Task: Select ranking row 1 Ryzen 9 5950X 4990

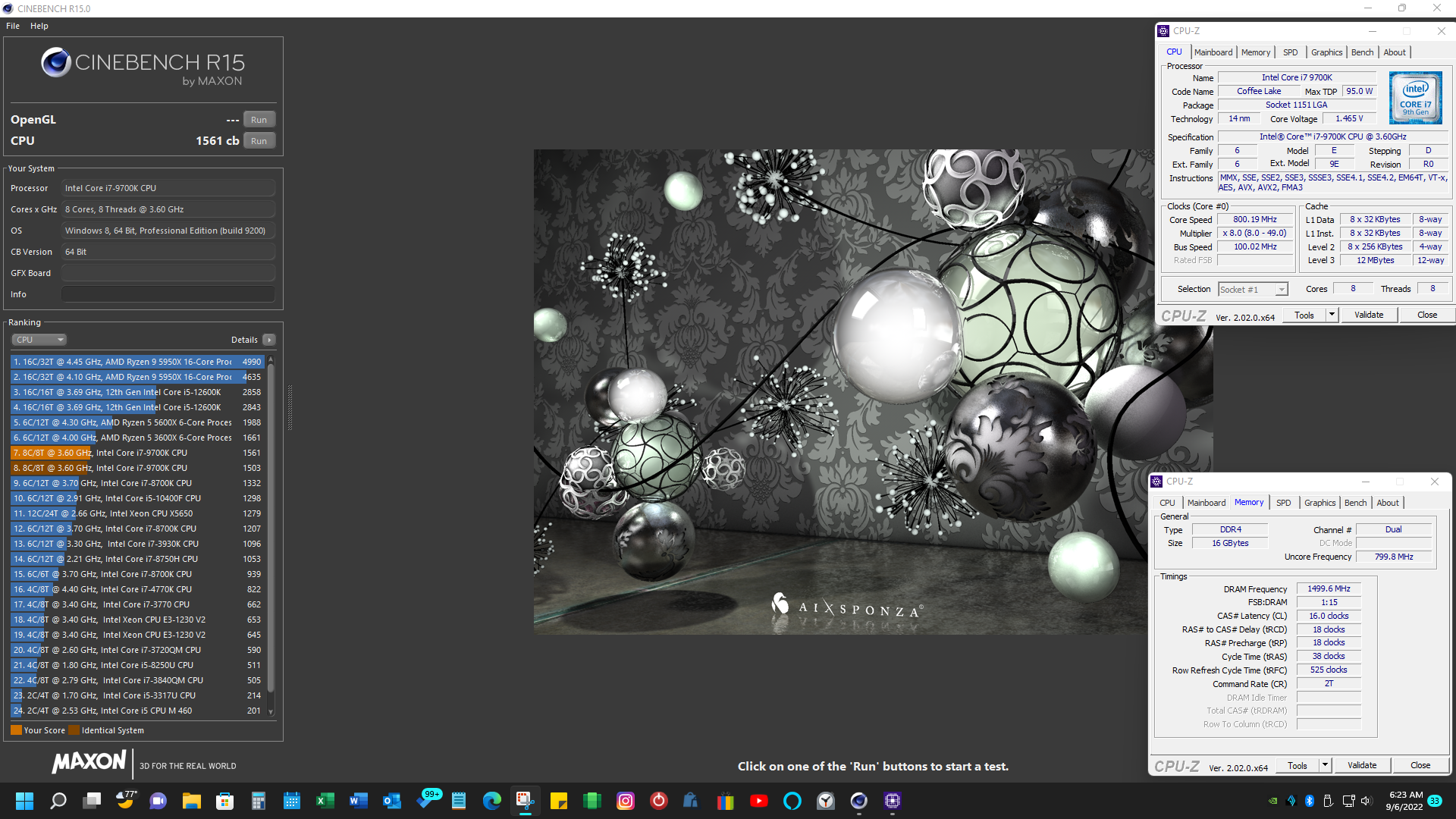Action: point(137,362)
